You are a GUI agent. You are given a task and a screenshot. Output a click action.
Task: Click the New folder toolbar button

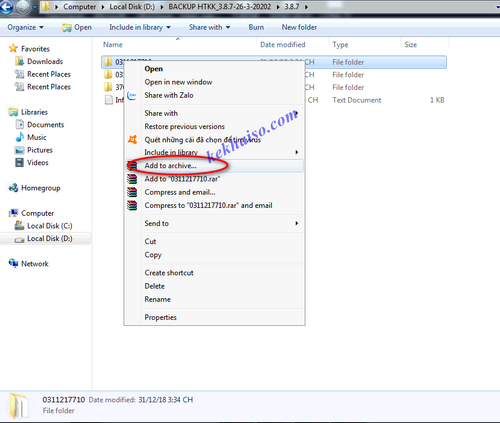tap(299, 27)
